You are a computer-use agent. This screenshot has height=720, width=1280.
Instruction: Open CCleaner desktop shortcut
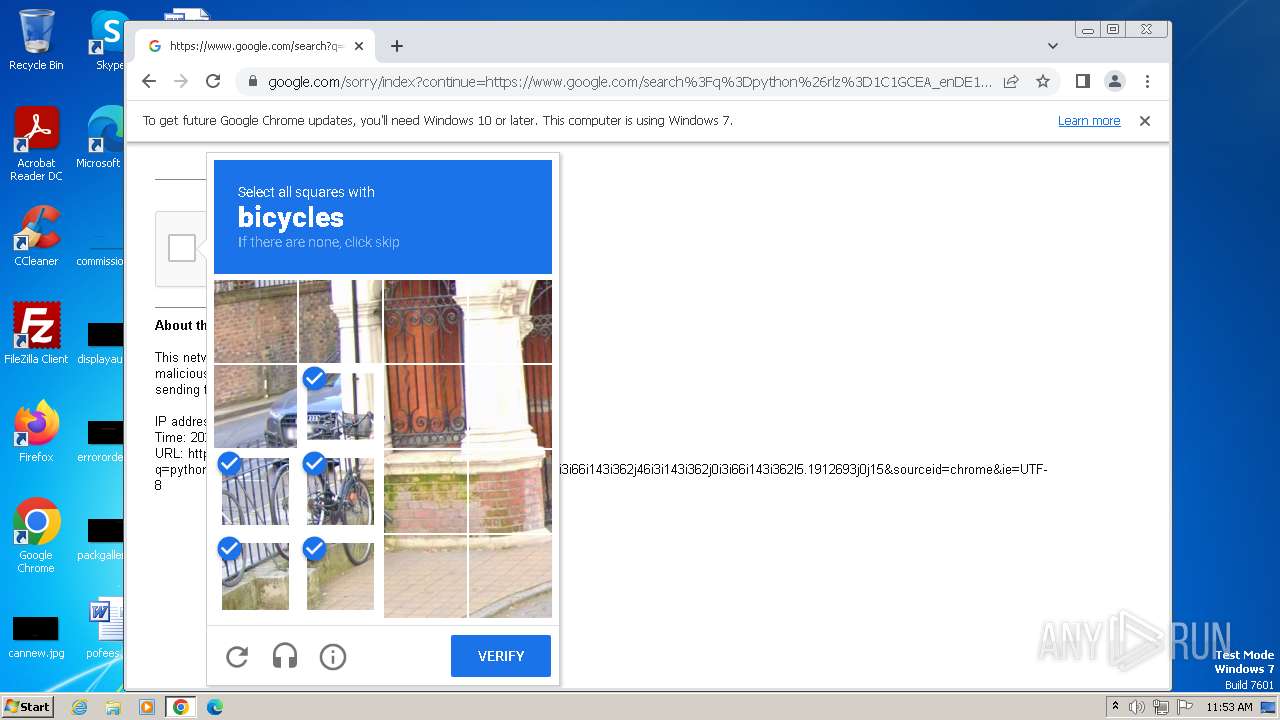coord(36,237)
